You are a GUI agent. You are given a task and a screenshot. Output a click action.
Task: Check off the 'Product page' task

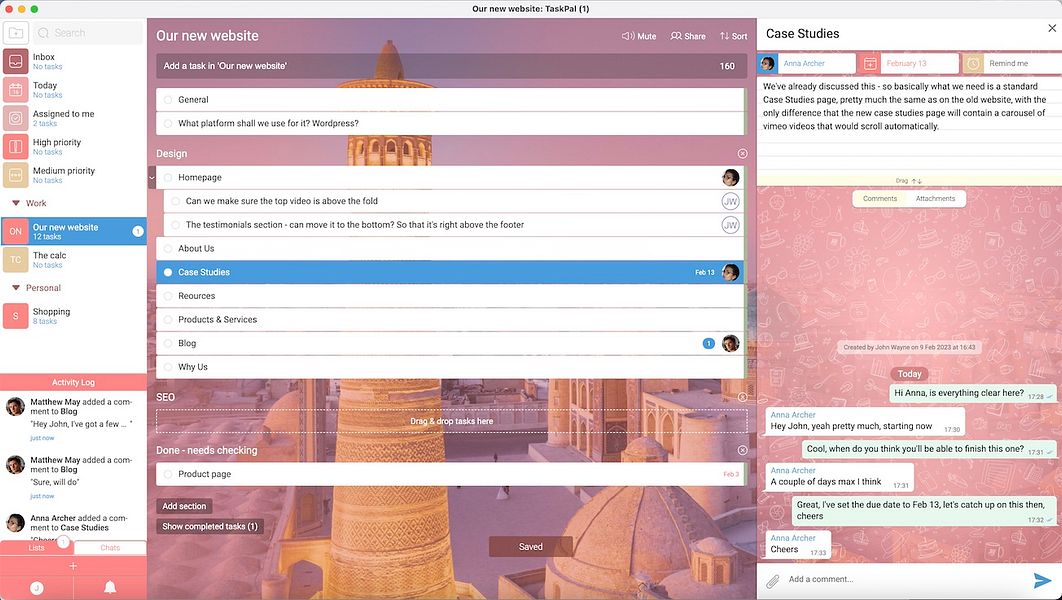(x=168, y=474)
